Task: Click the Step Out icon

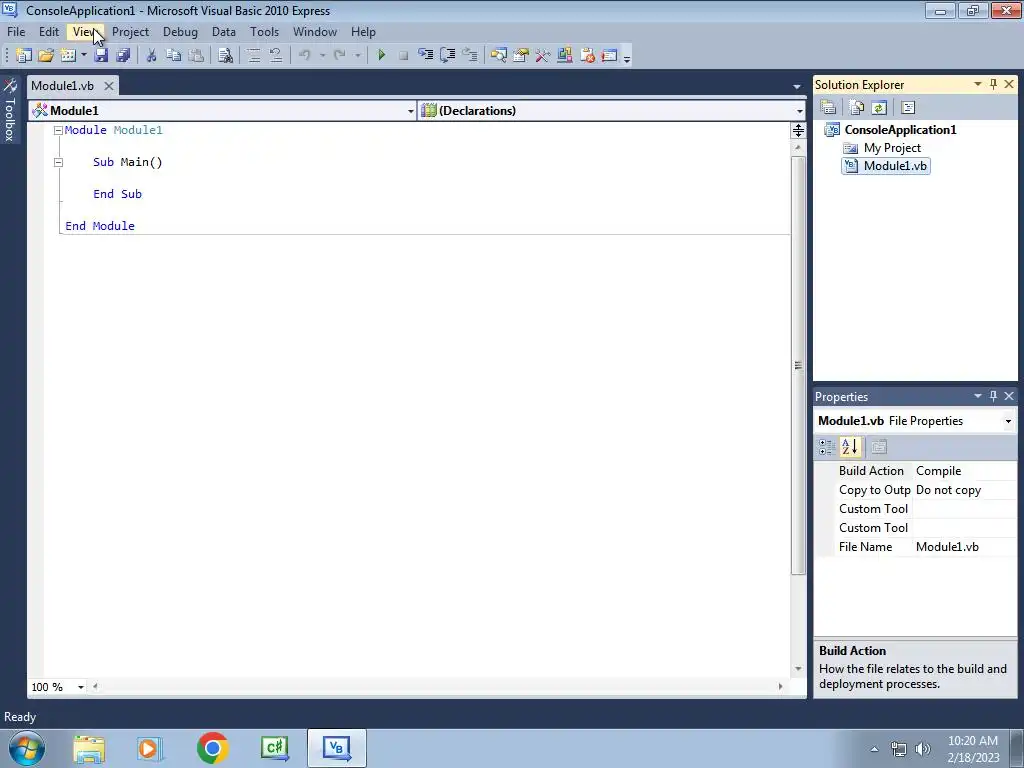Action: coord(470,56)
